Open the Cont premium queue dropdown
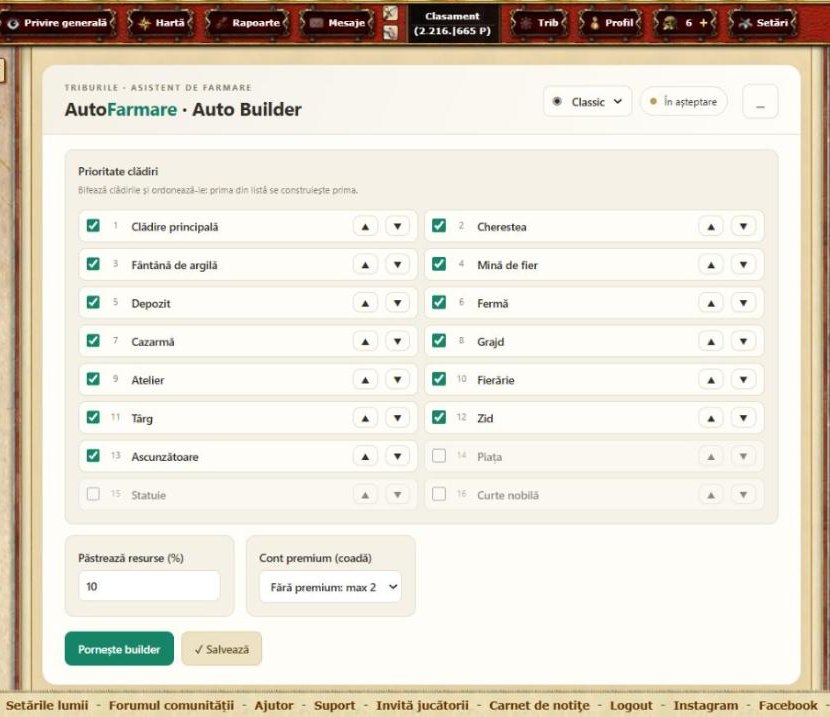The height and width of the screenshot is (717, 830). [x=330, y=587]
